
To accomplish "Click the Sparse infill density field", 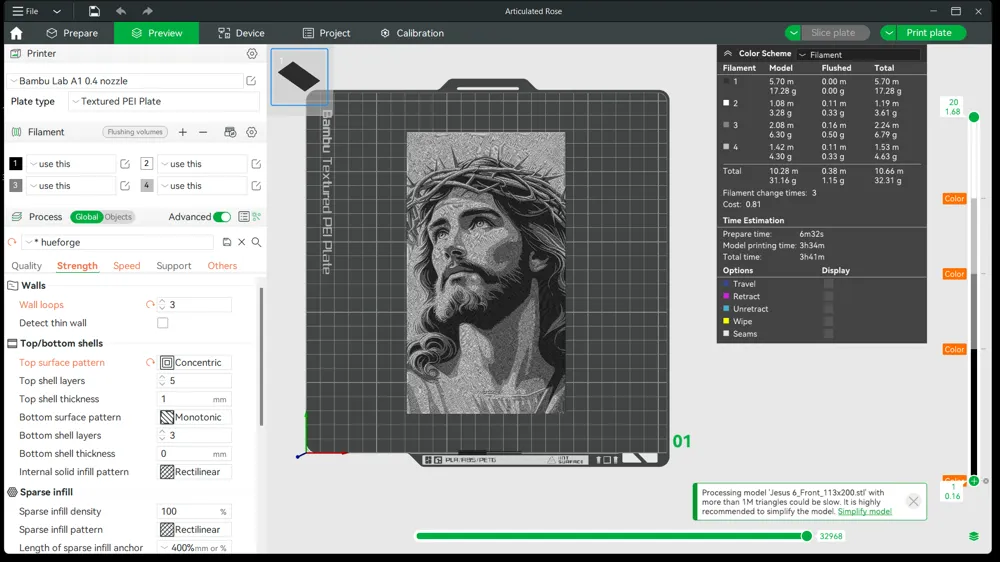I will point(194,512).
